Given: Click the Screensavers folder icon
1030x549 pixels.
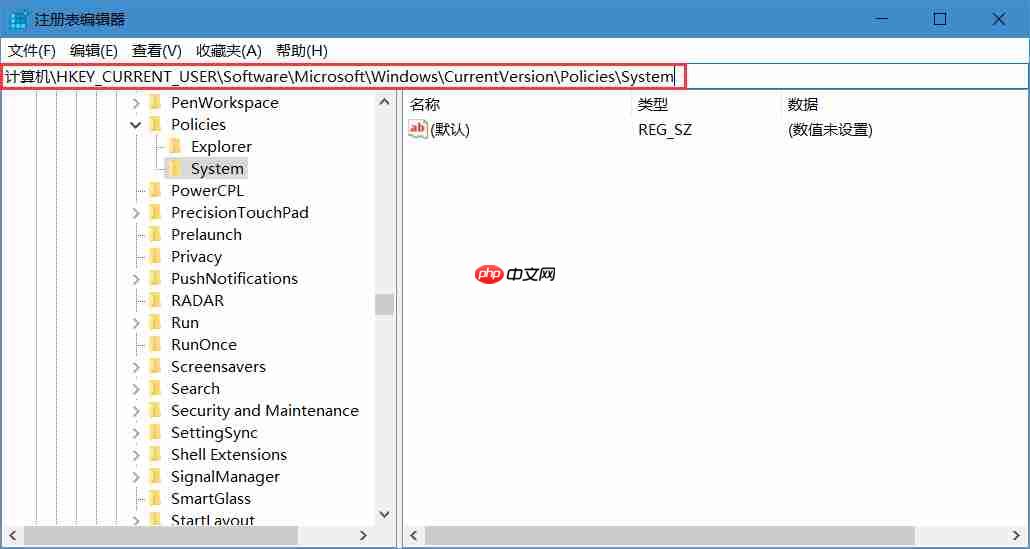Looking at the screenshot, I should (155, 366).
